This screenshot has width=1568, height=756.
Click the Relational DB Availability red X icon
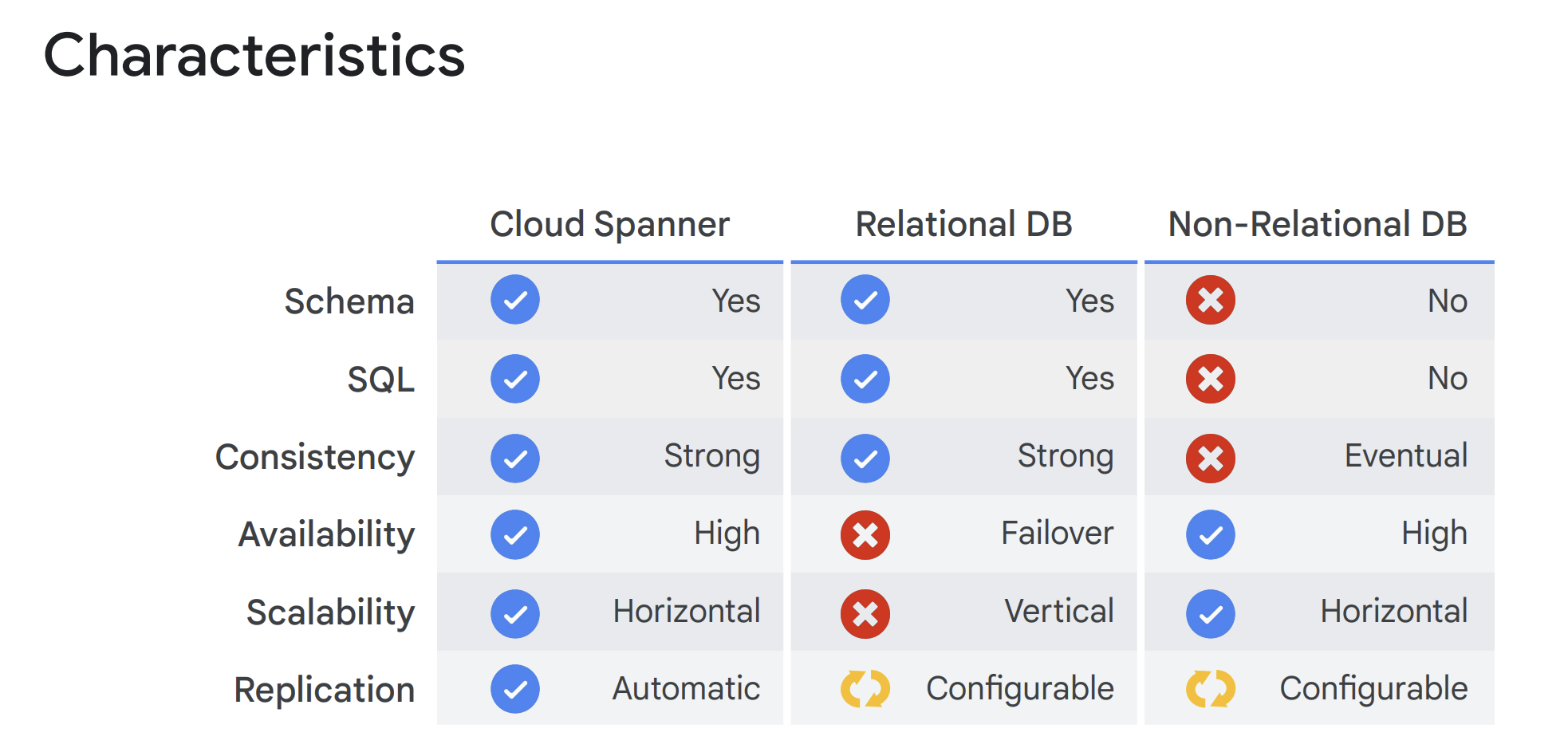865,534
